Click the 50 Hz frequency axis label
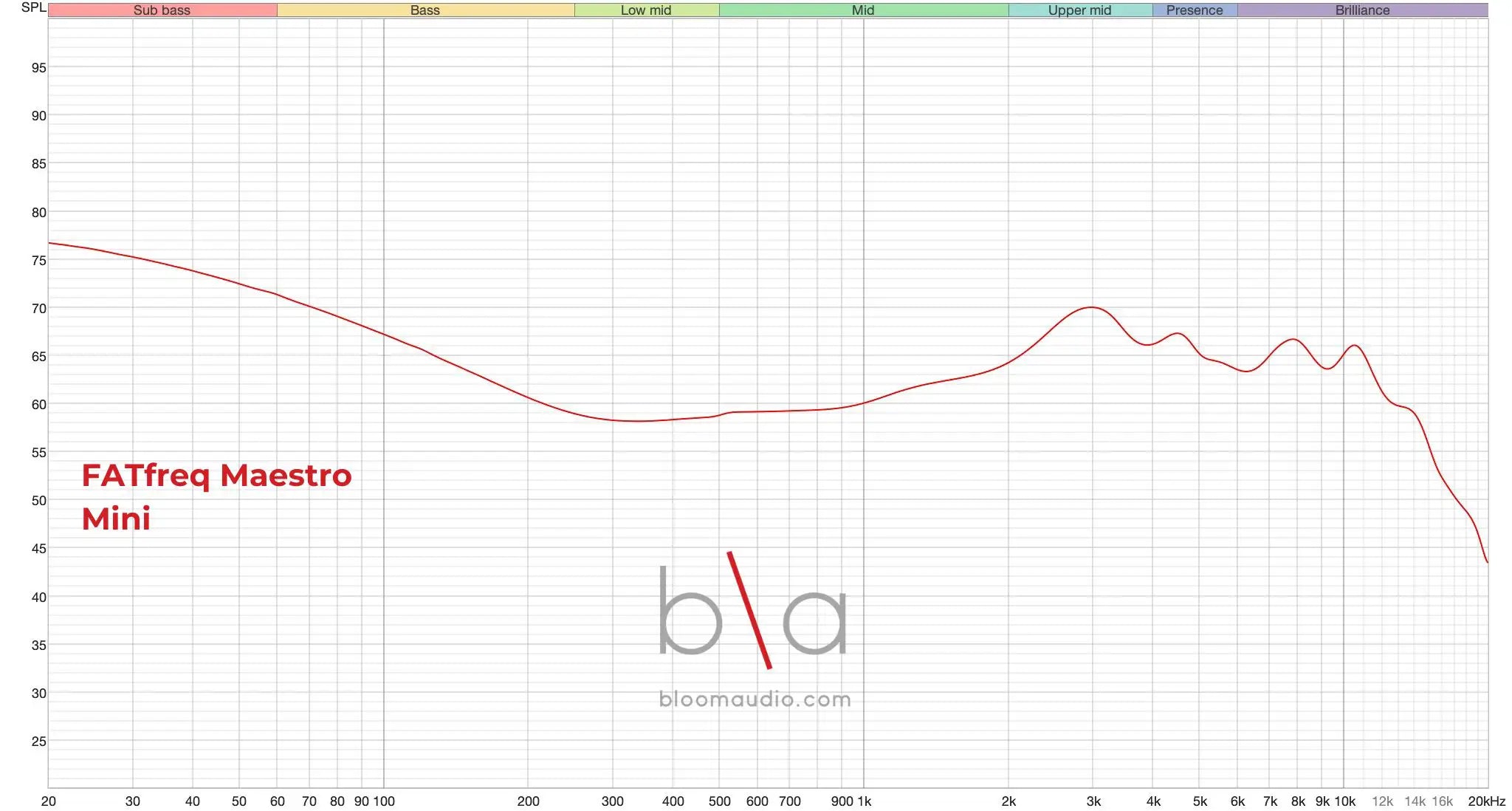1512x811 pixels. (239, 801)
